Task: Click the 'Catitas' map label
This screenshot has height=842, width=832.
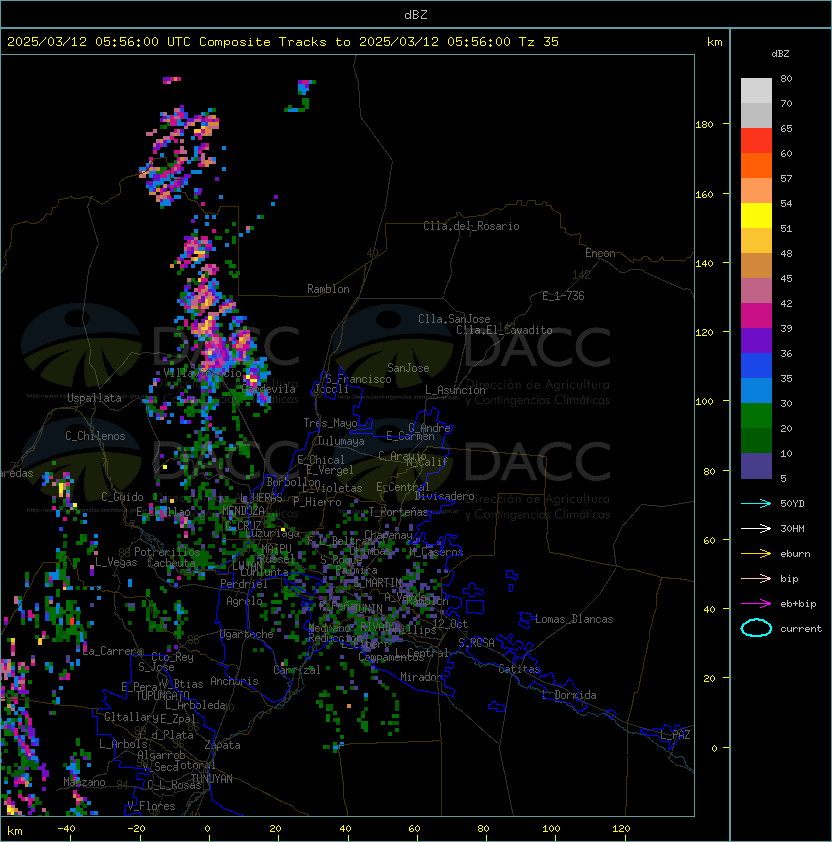Action: coord(519,669)
